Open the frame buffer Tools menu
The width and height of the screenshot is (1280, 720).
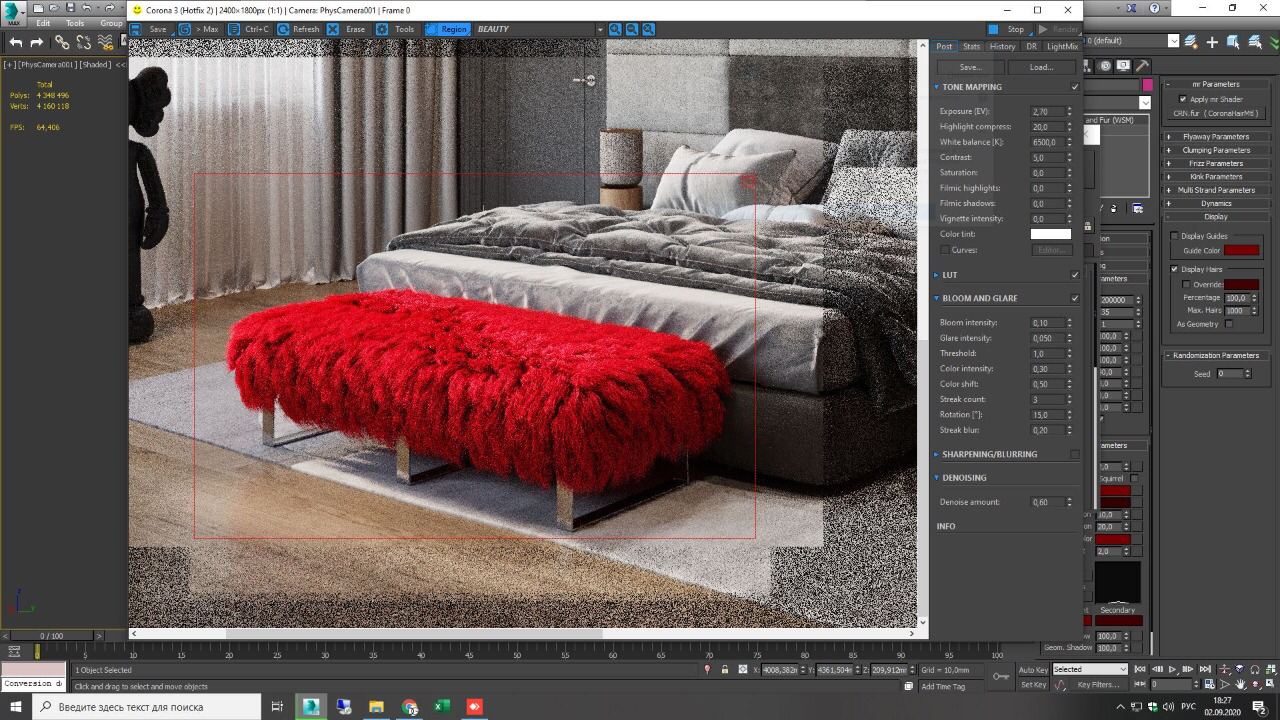395,29
